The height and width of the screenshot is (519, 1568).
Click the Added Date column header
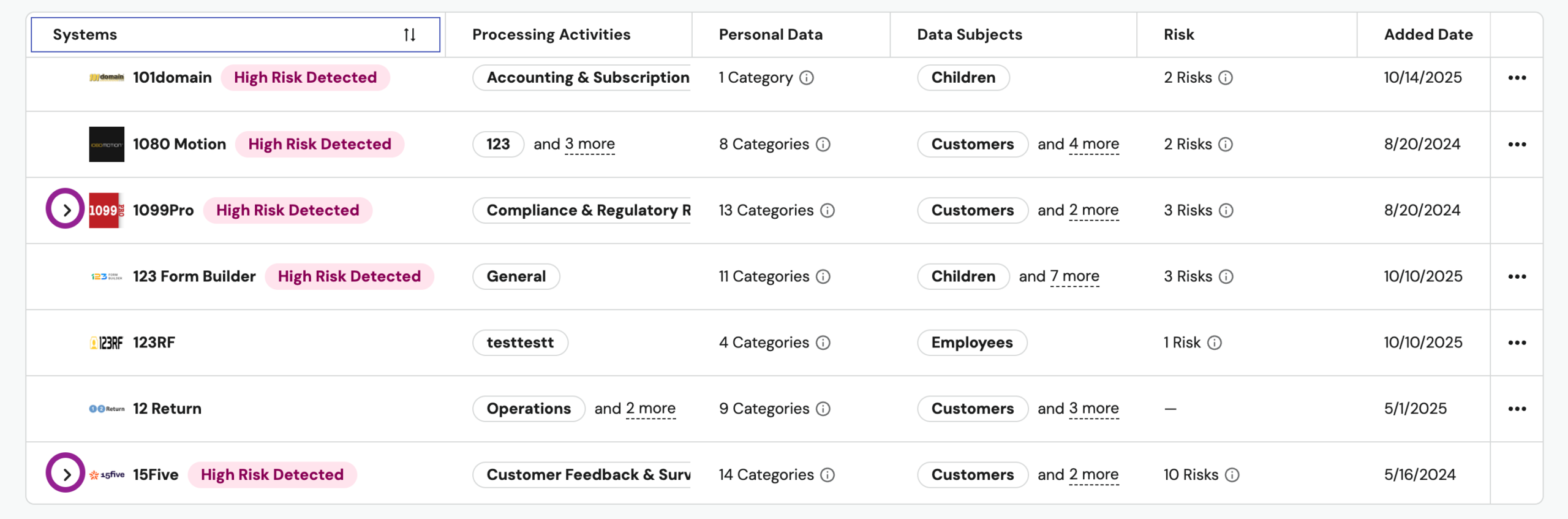[1428, 35]
